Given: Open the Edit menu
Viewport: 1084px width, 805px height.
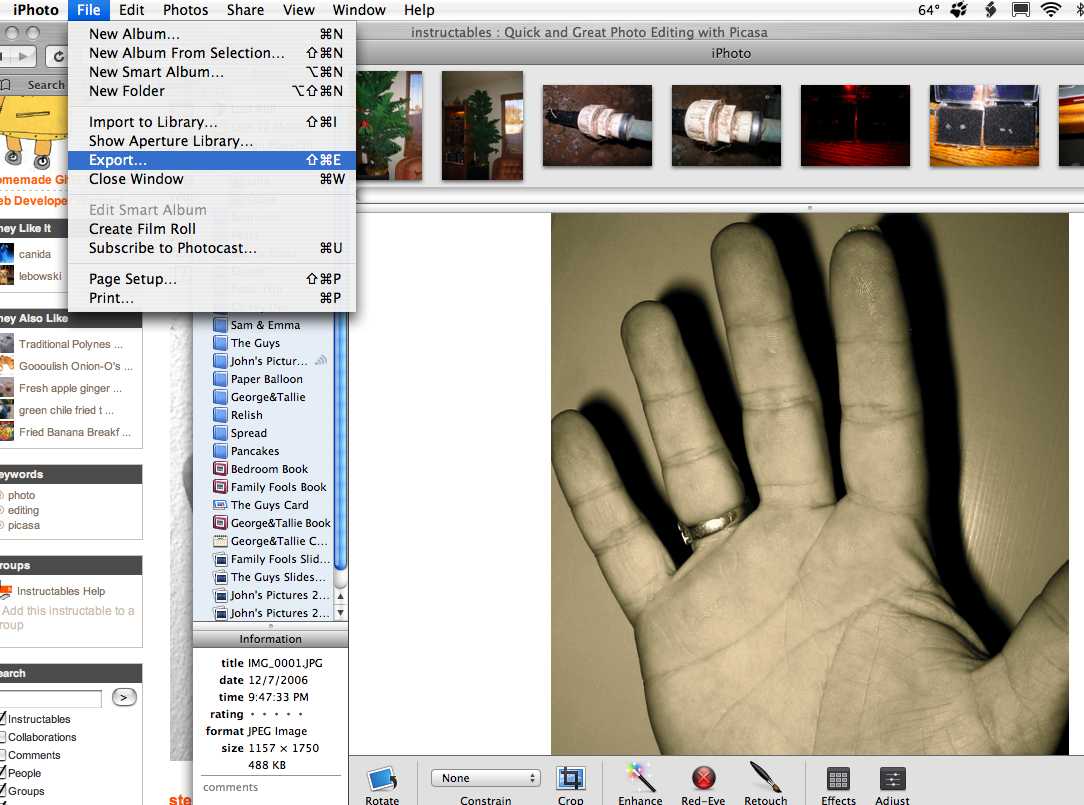Looking at the screenshot, I should [131, 10].
